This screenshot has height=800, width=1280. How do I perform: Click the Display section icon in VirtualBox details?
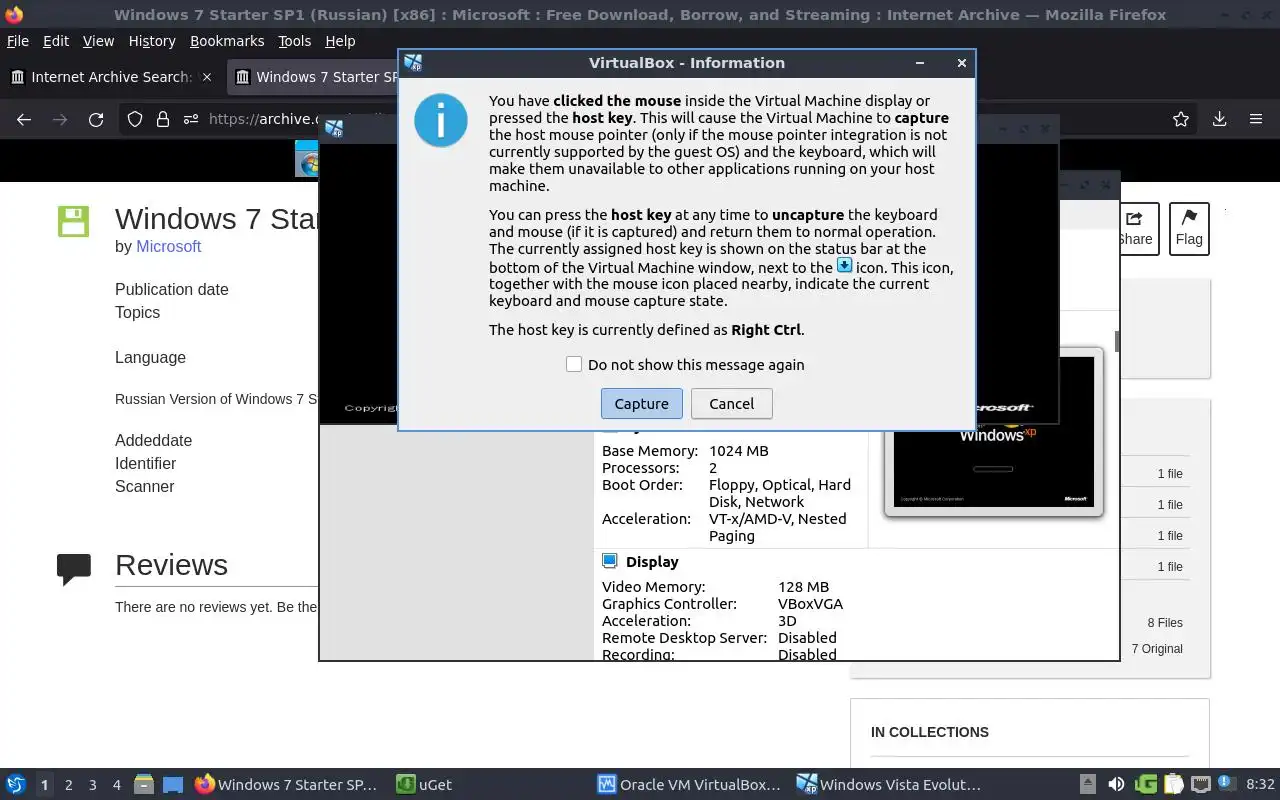pos(609,561)
